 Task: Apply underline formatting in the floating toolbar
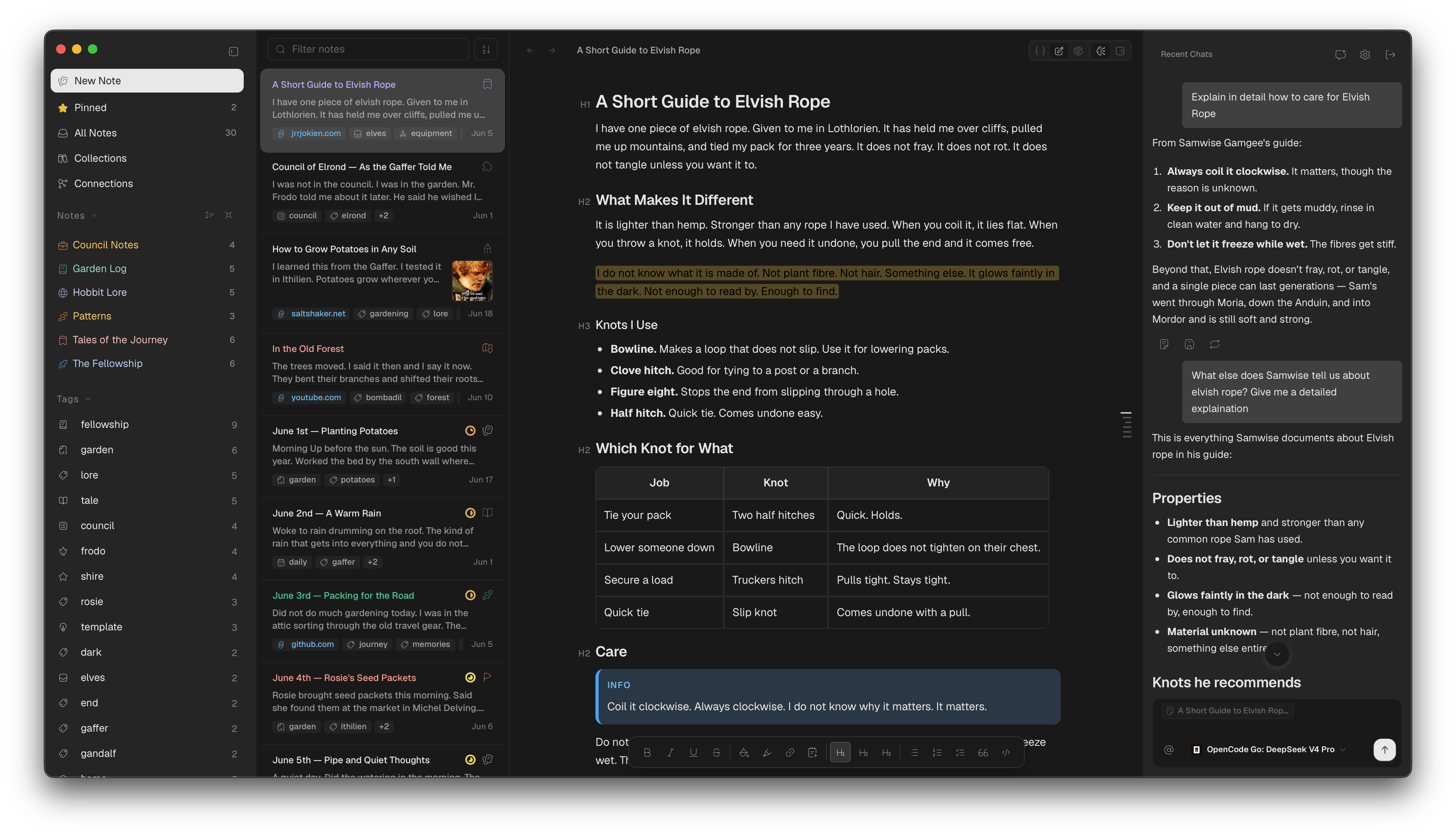click(x=693, y=752)
